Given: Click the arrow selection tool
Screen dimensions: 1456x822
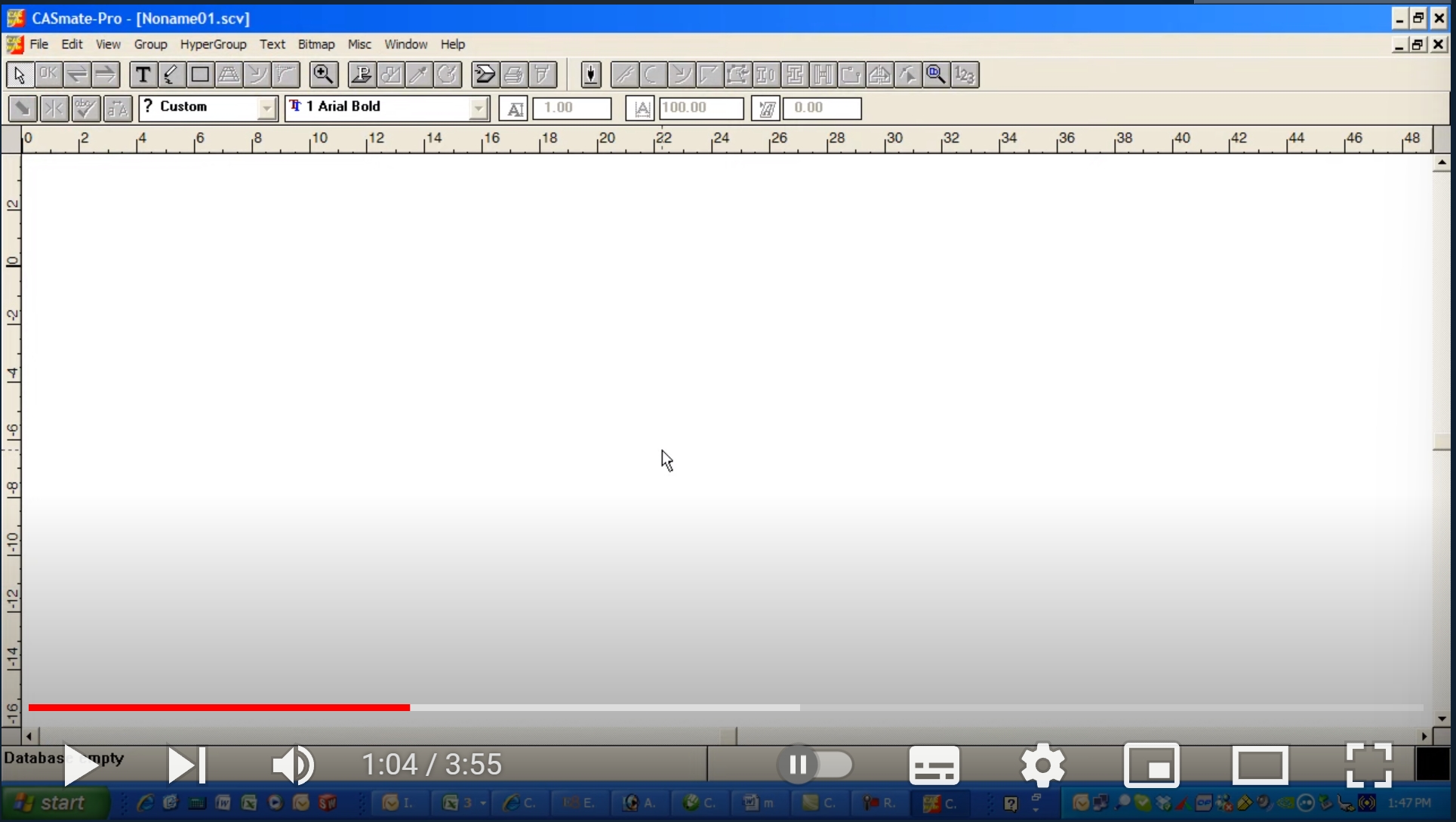Looking at the screenshot, I should (19, 74).
